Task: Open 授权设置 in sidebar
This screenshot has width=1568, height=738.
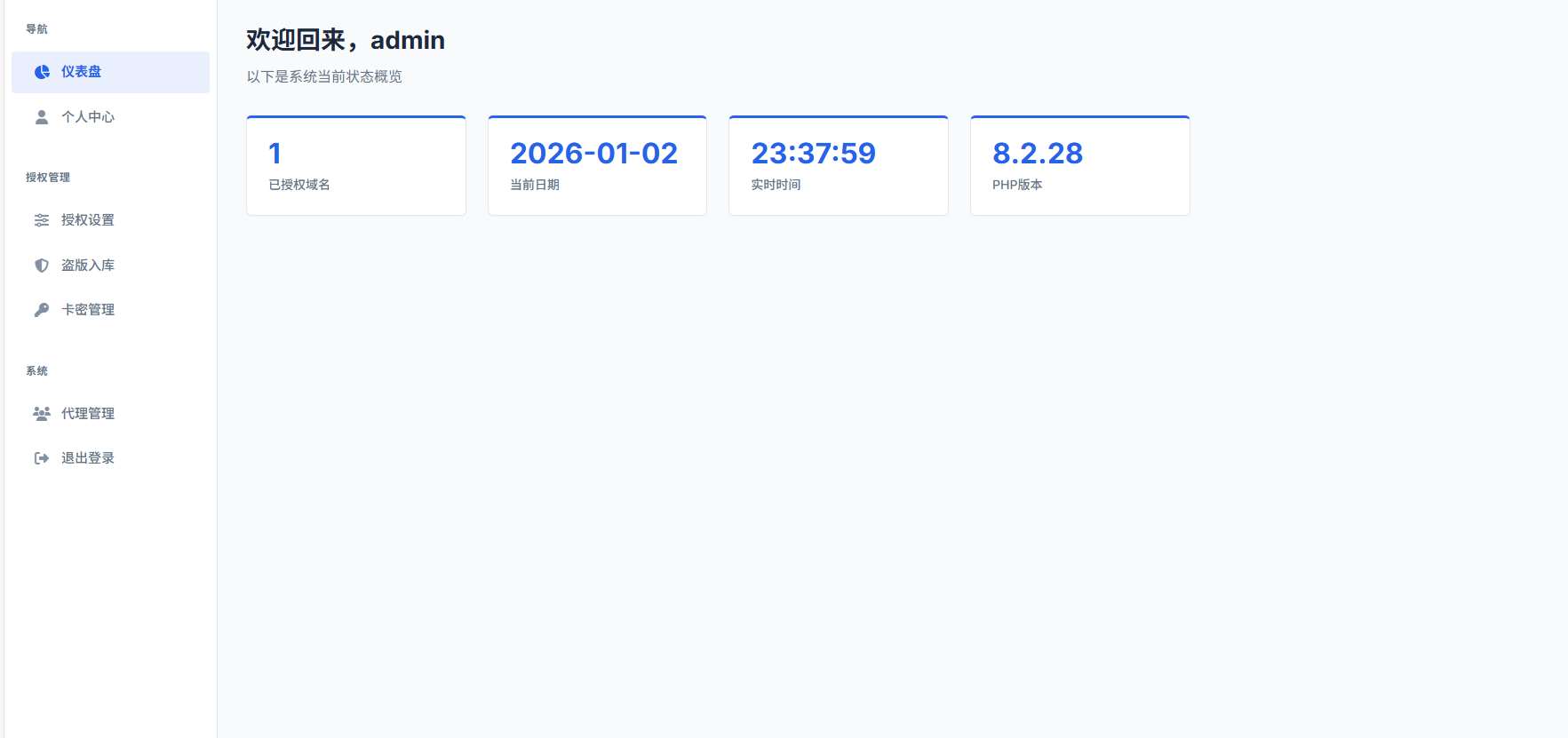Action: pyautogui.click(x=88, y=220)
